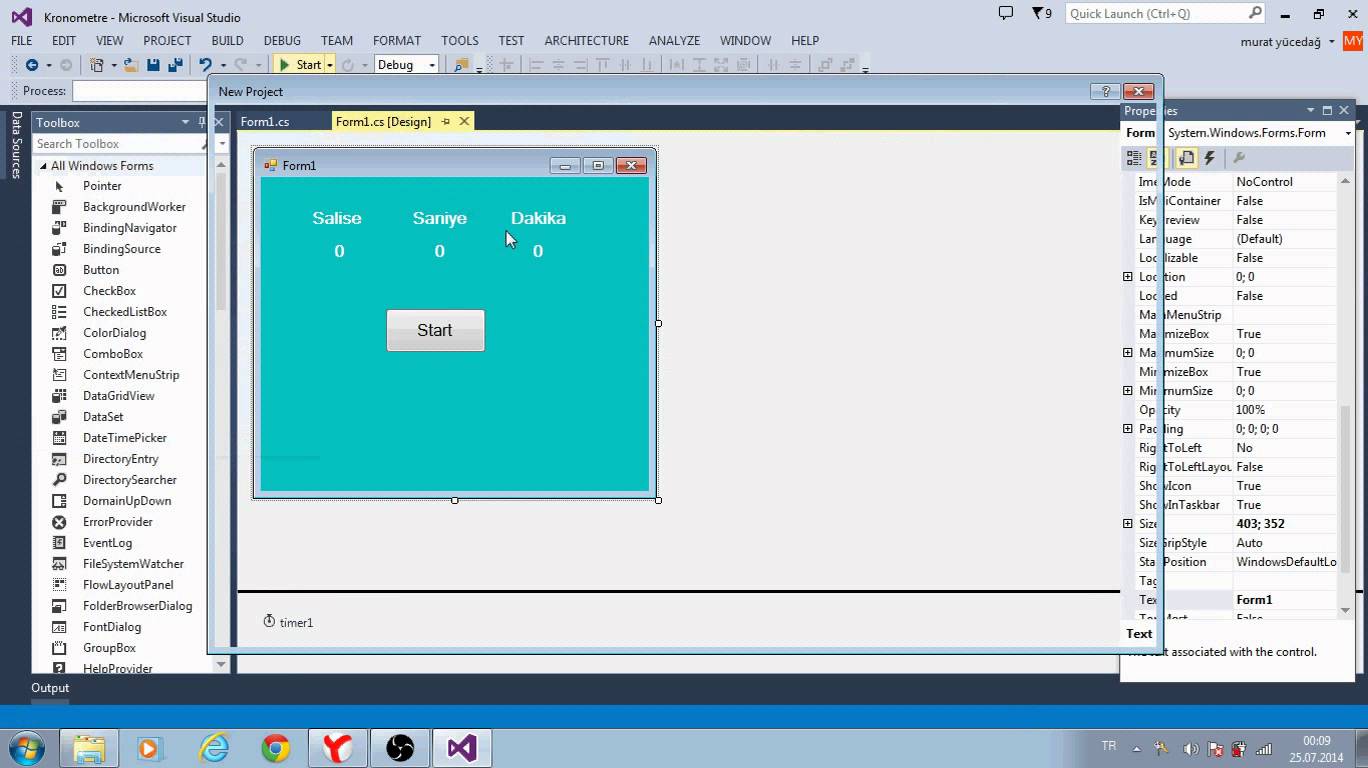Image resolution: width=1368 pixels, height=768 pixels.
Task: Click the Process combo box field
Action: 140,91
